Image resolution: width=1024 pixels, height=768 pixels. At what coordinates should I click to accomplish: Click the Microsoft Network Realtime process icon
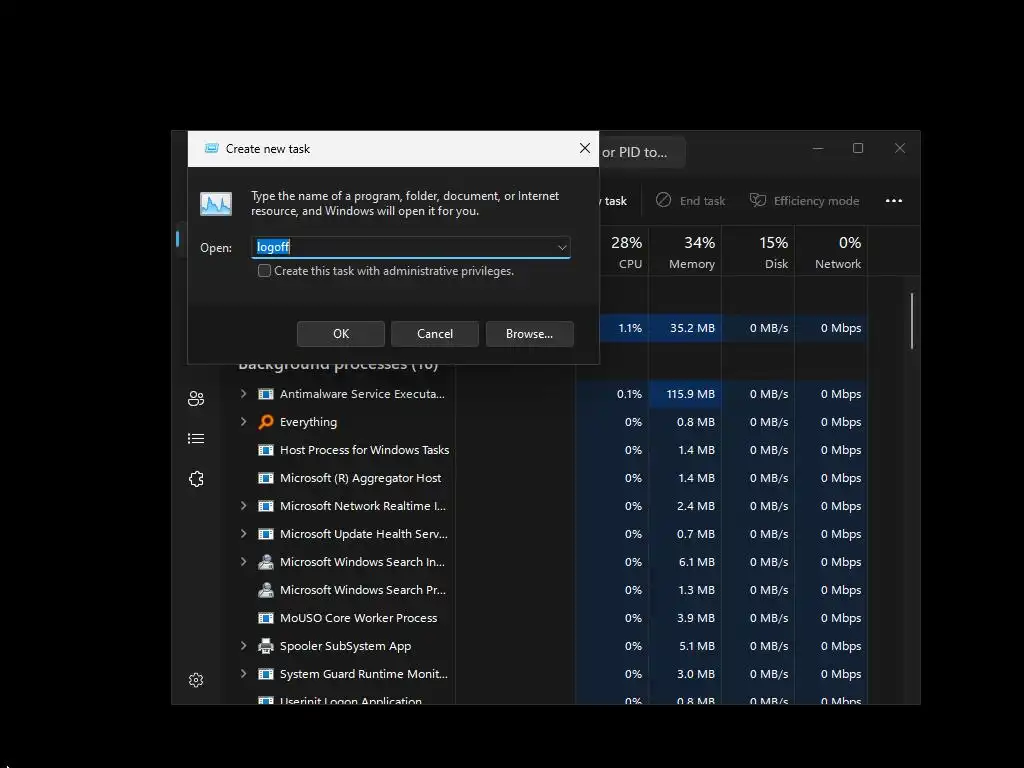click(x=266, y=506)
